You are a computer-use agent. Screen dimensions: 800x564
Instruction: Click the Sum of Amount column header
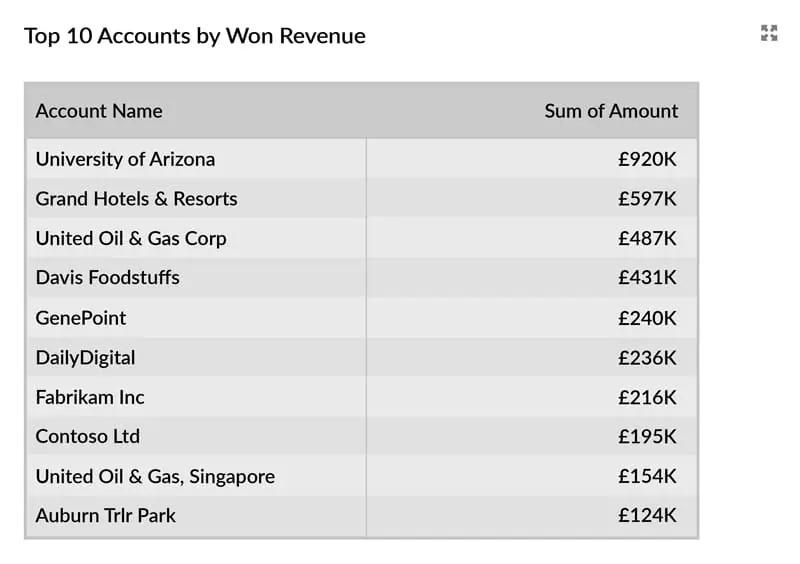point(610,111)
